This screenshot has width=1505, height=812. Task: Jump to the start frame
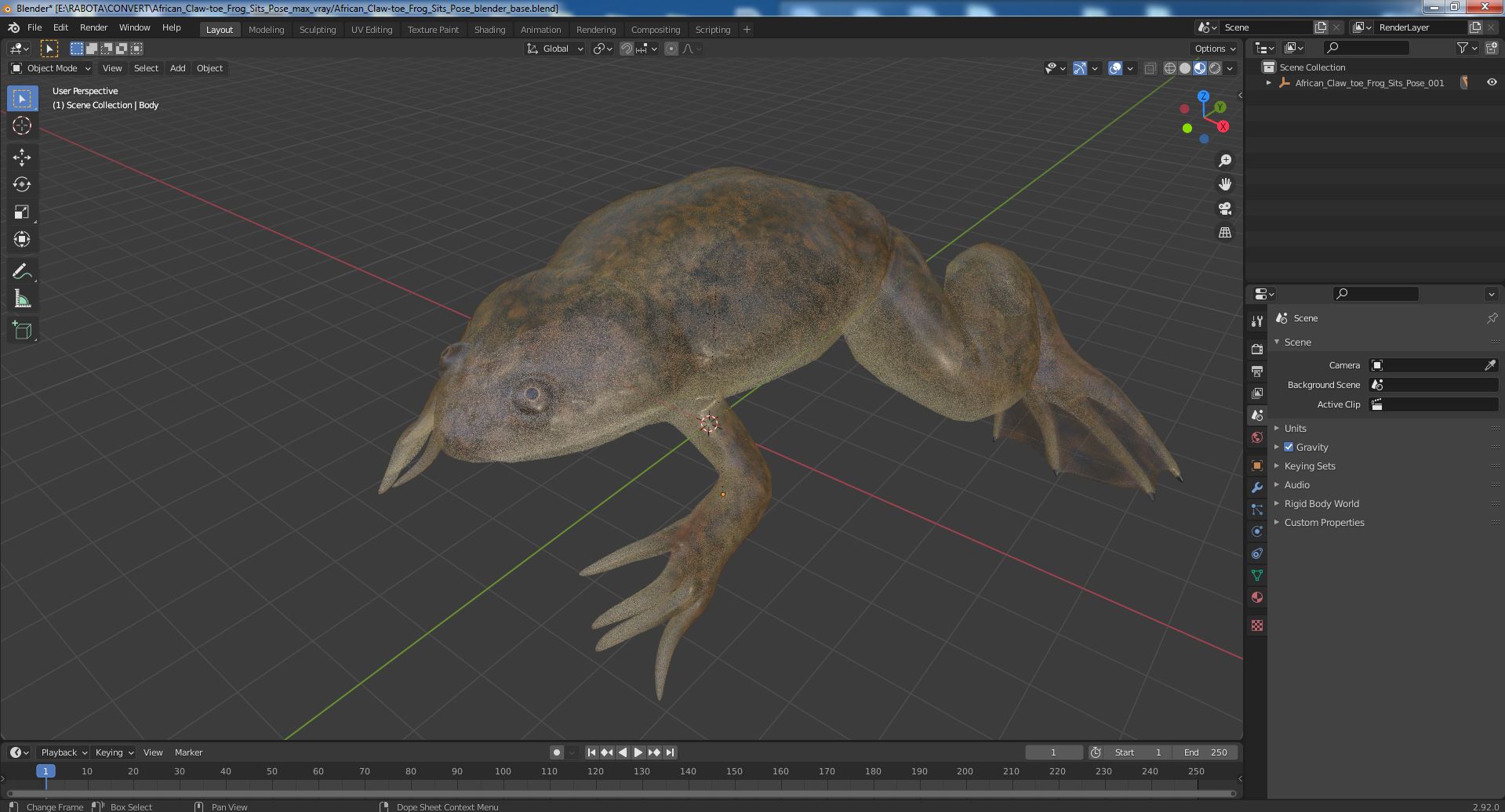[x=591, y=752]
